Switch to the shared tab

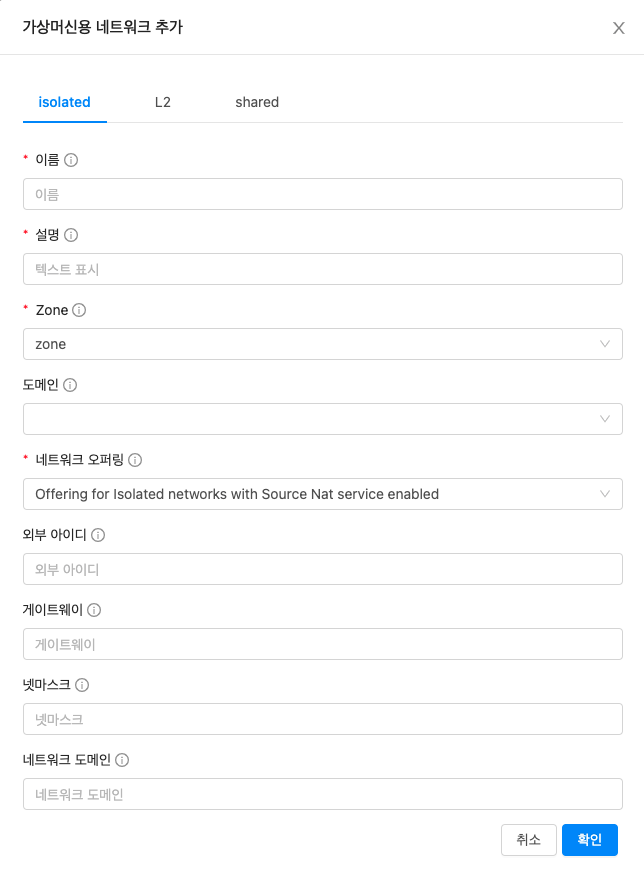(257, 102)
